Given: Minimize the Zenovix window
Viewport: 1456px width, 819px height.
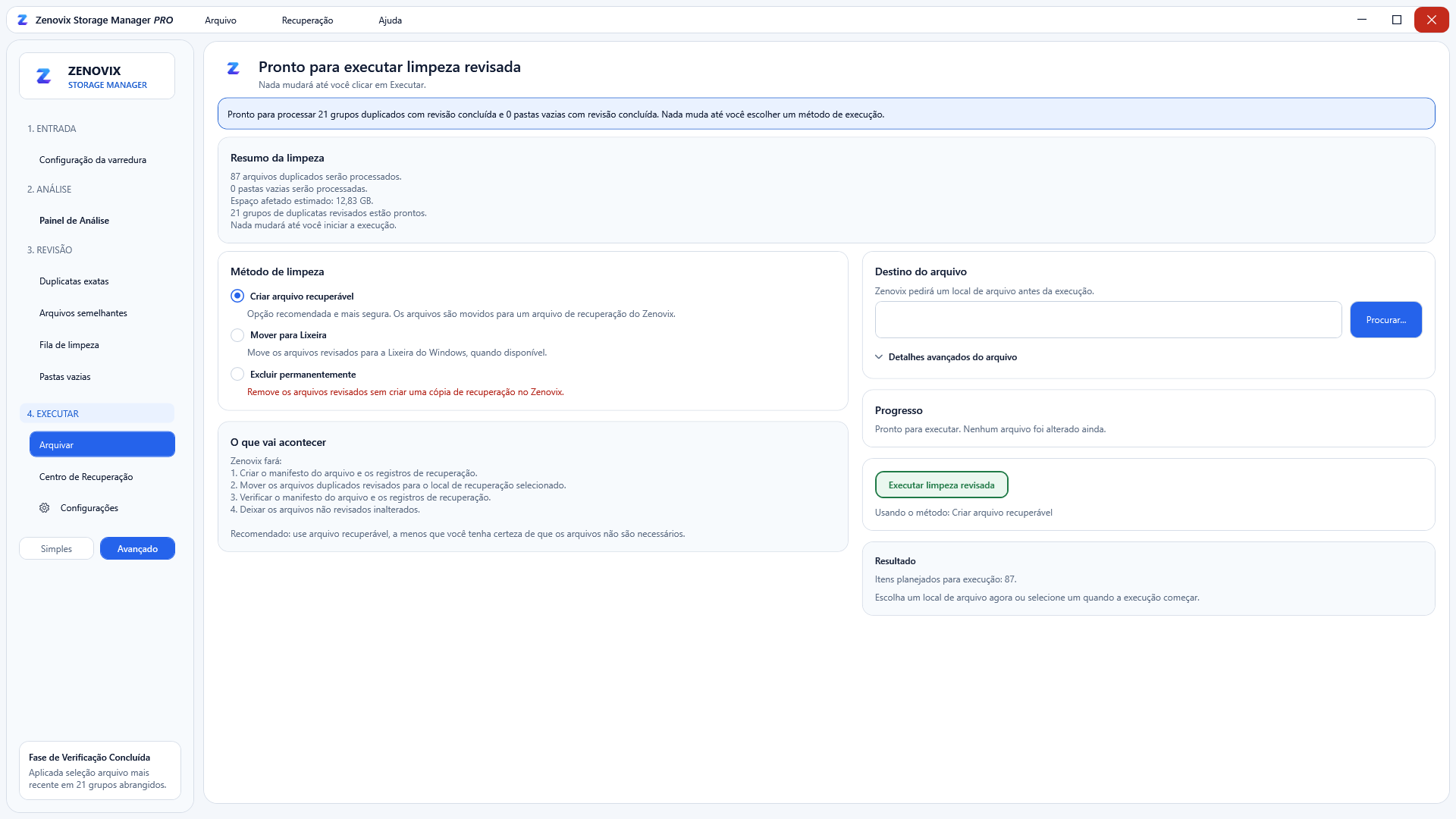Looking at the screenshot, I should coord(1362,20).
